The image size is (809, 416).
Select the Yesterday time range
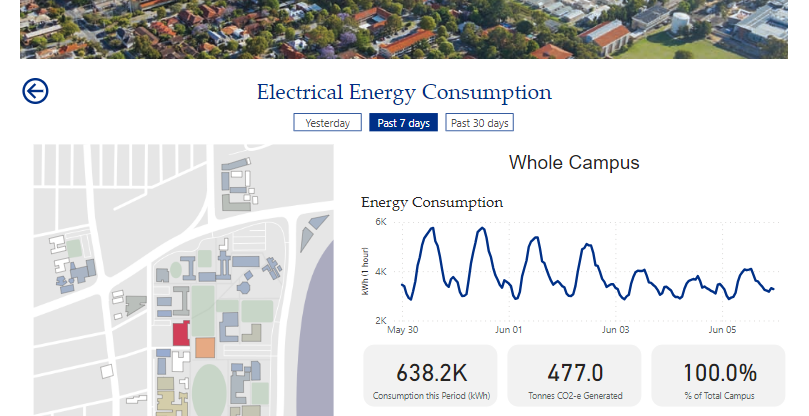click(328, 123)
